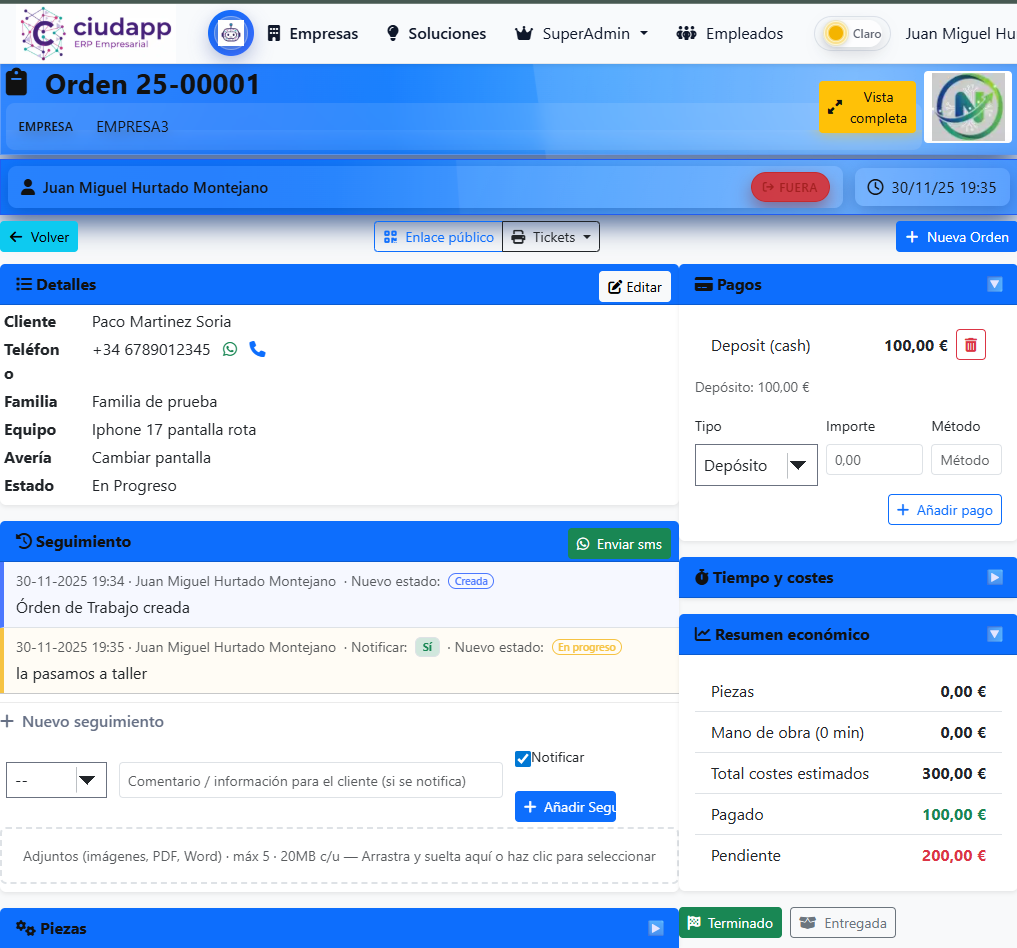Switch the Claro theme toggle

(x=851, y=33)
